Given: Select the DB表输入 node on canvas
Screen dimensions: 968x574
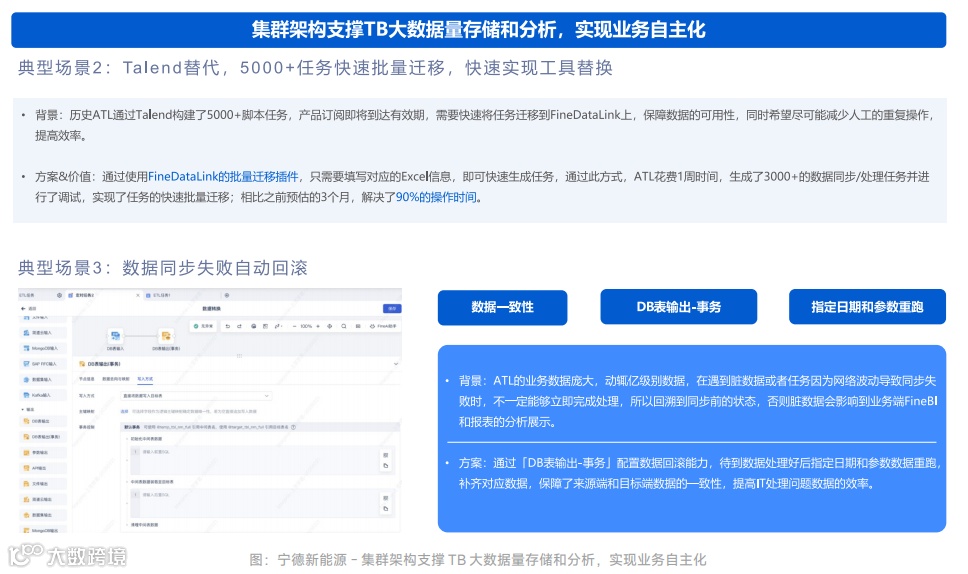Looking at the screenshot, I should pos(115,336).
